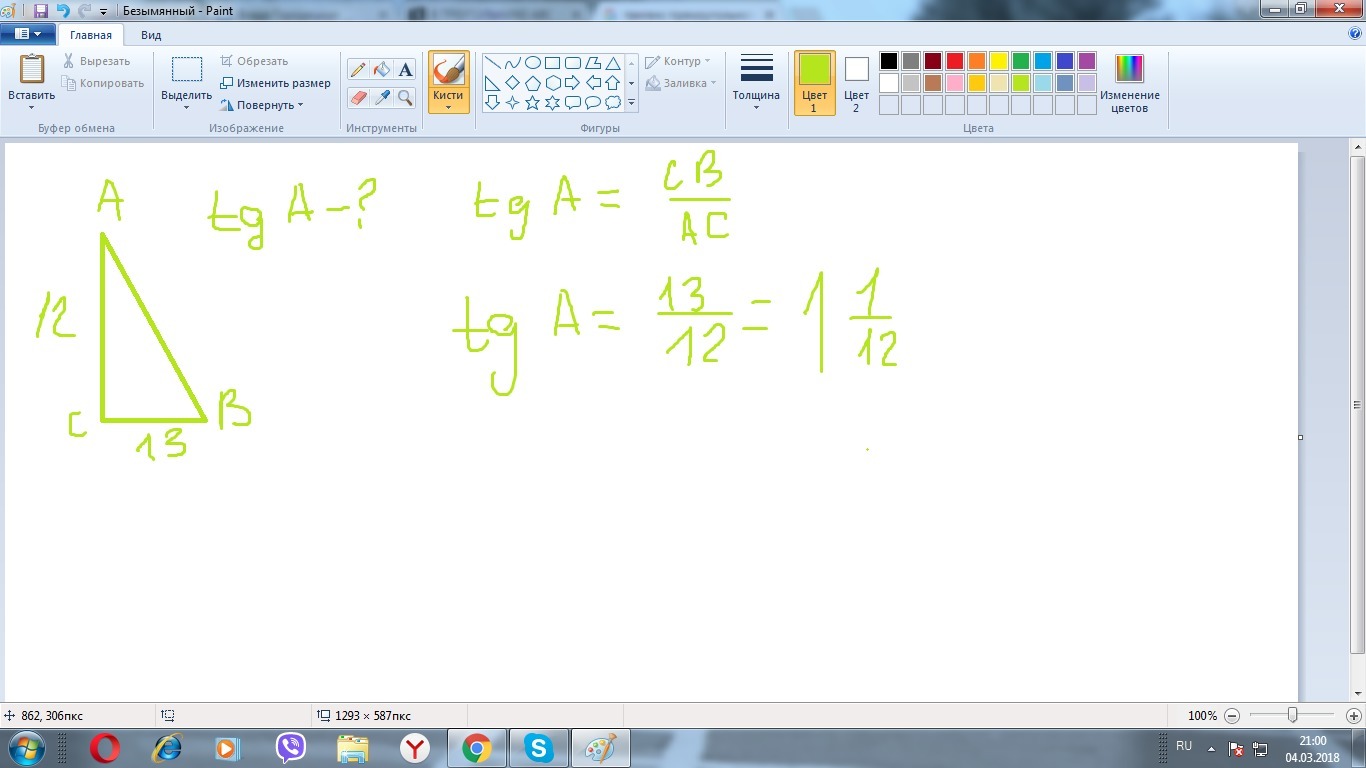1366x768 pixels.
Task: Choose the Rounded rectangle shape
Action: pos(573,63)
